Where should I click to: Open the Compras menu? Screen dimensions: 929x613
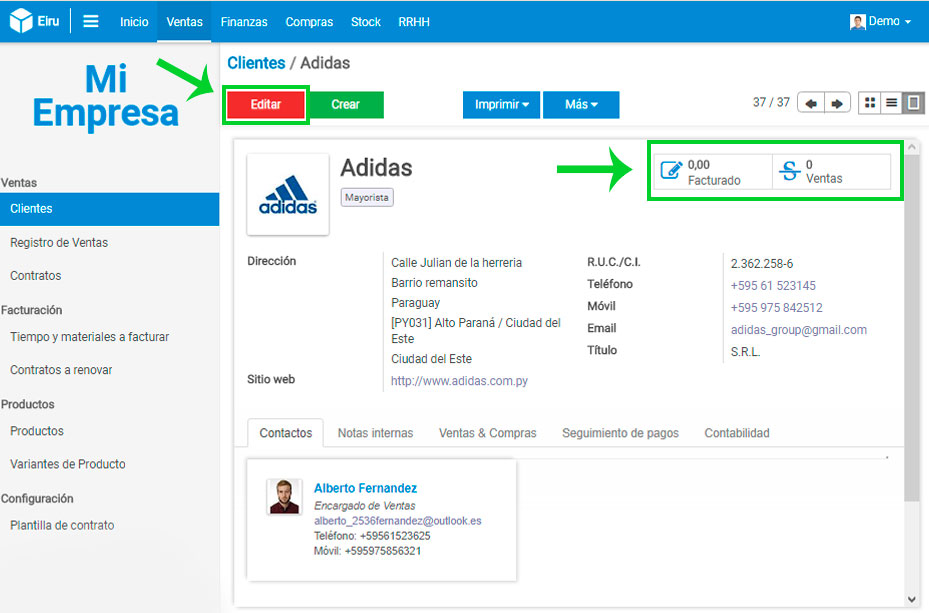(309, 22)
